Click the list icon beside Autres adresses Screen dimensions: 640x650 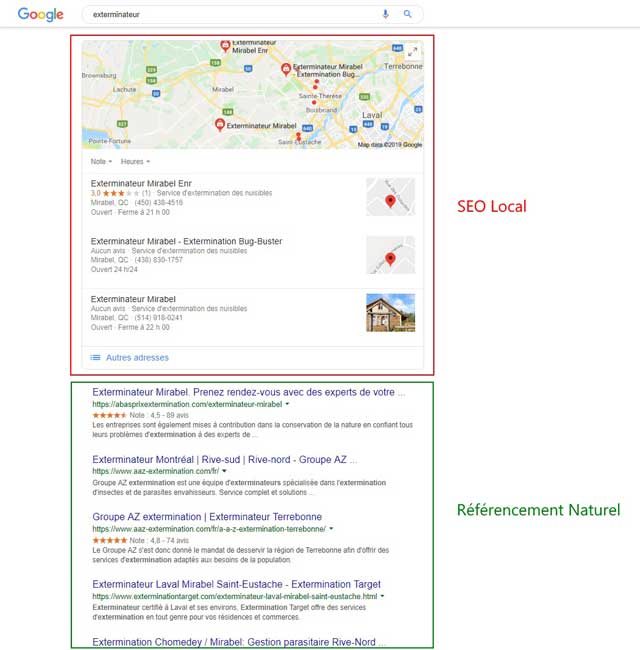click(95, 357)
